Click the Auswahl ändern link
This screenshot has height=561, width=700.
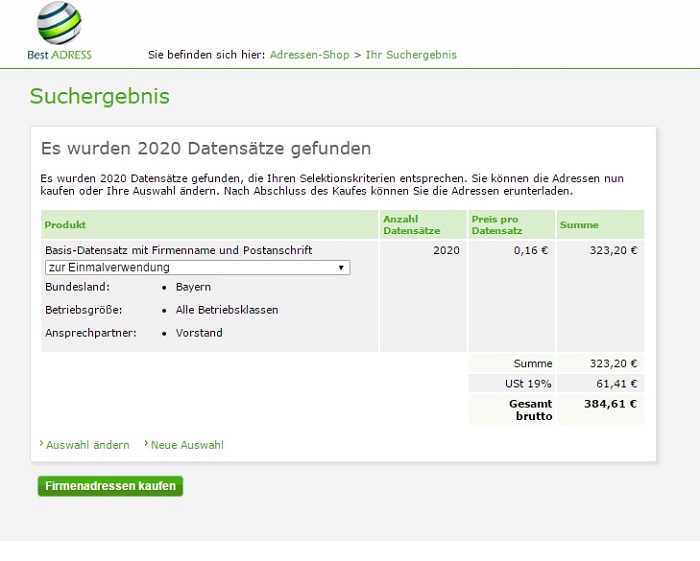pyautogui.click(x=88, y=445)
